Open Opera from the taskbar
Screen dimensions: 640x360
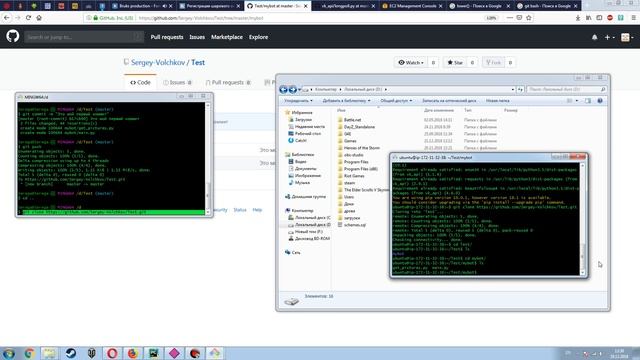tap(112, 353)
